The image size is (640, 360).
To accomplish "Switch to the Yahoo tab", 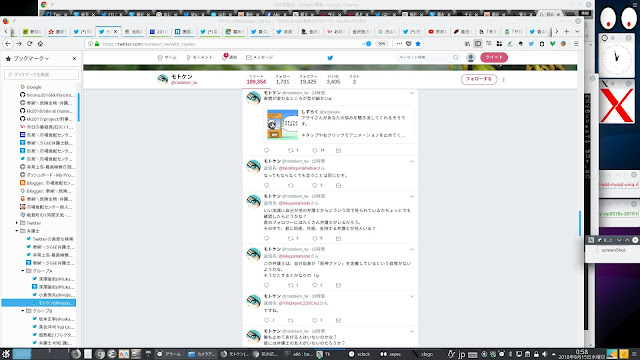I will [336, 31].
